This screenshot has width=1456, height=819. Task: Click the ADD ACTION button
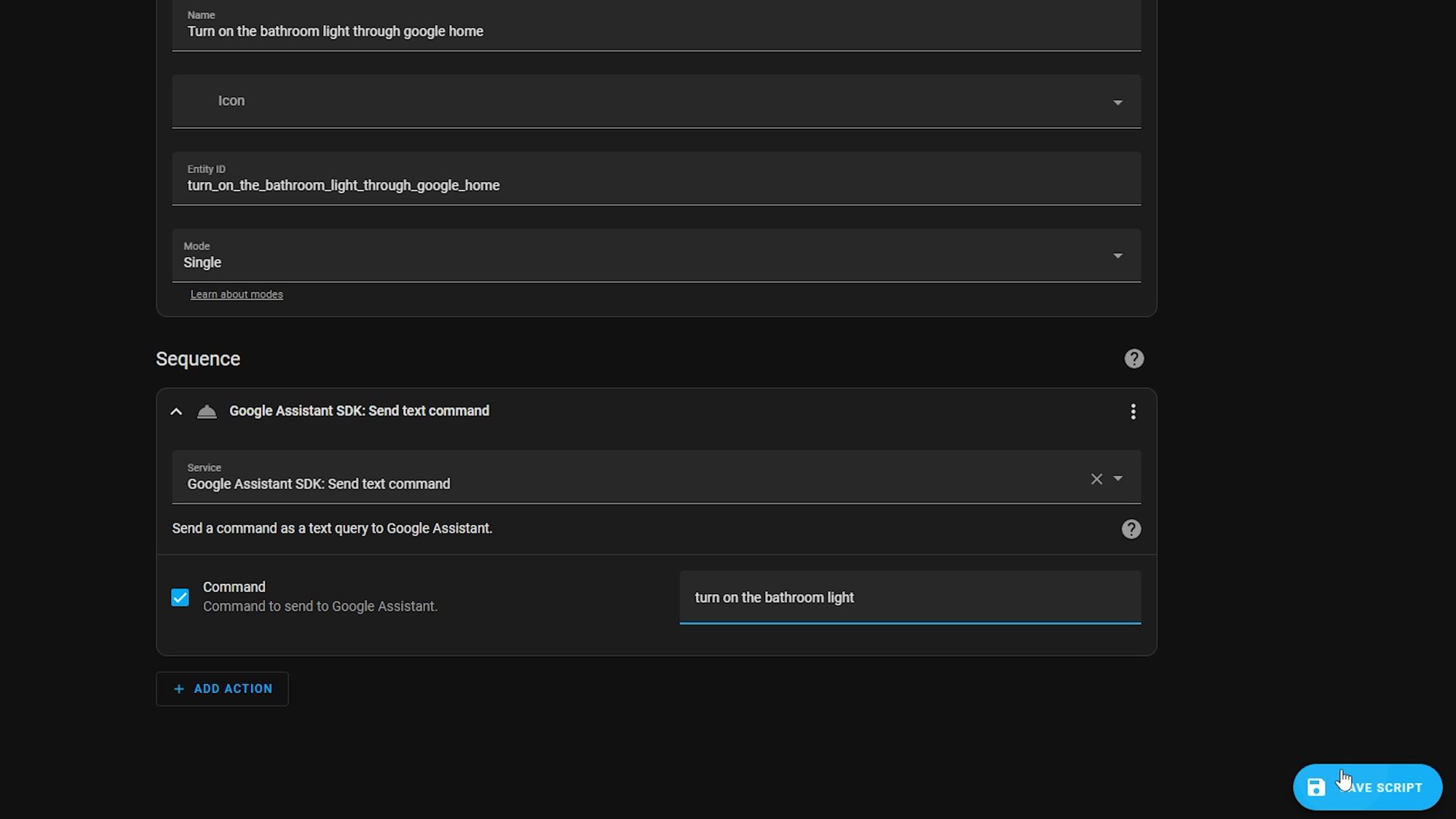[222, 688]
